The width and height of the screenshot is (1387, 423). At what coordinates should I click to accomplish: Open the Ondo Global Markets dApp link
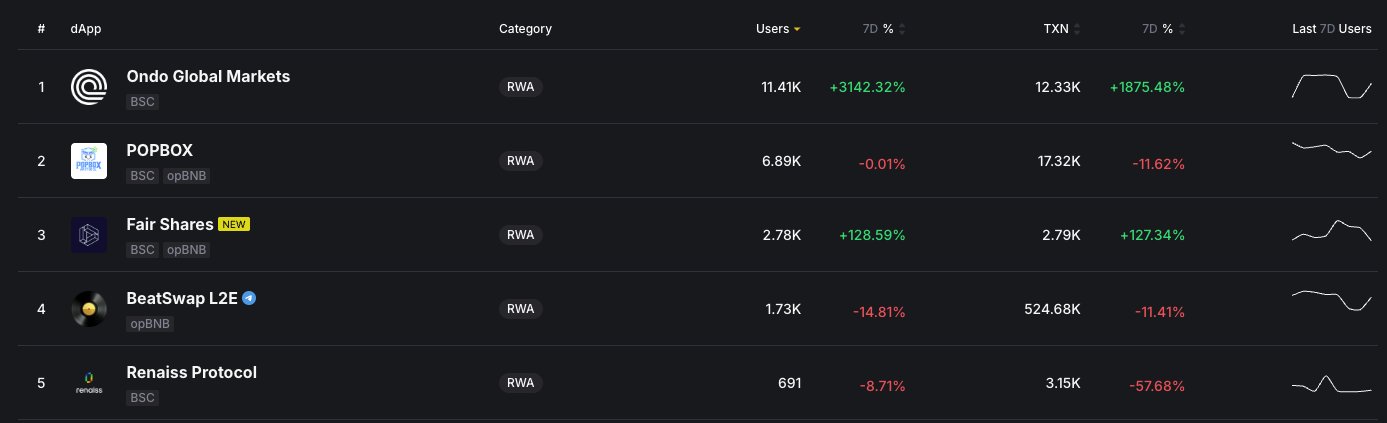[208, 76]
